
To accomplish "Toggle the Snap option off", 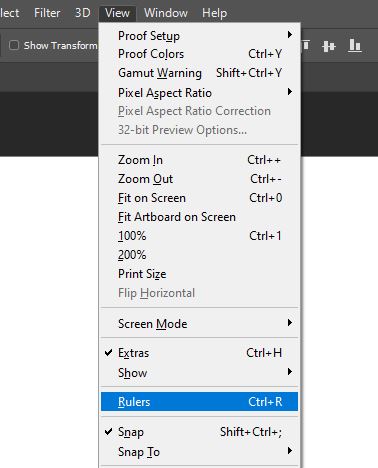I will click(199, 432).
